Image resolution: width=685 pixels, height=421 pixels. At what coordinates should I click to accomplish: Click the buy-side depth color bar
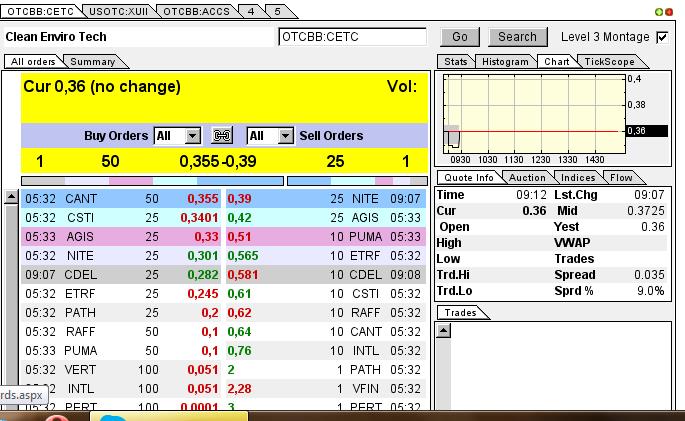152,181
